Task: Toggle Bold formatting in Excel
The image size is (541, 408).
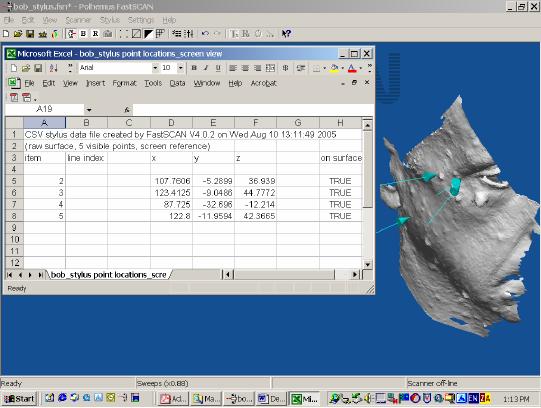Action: (194, 68)
